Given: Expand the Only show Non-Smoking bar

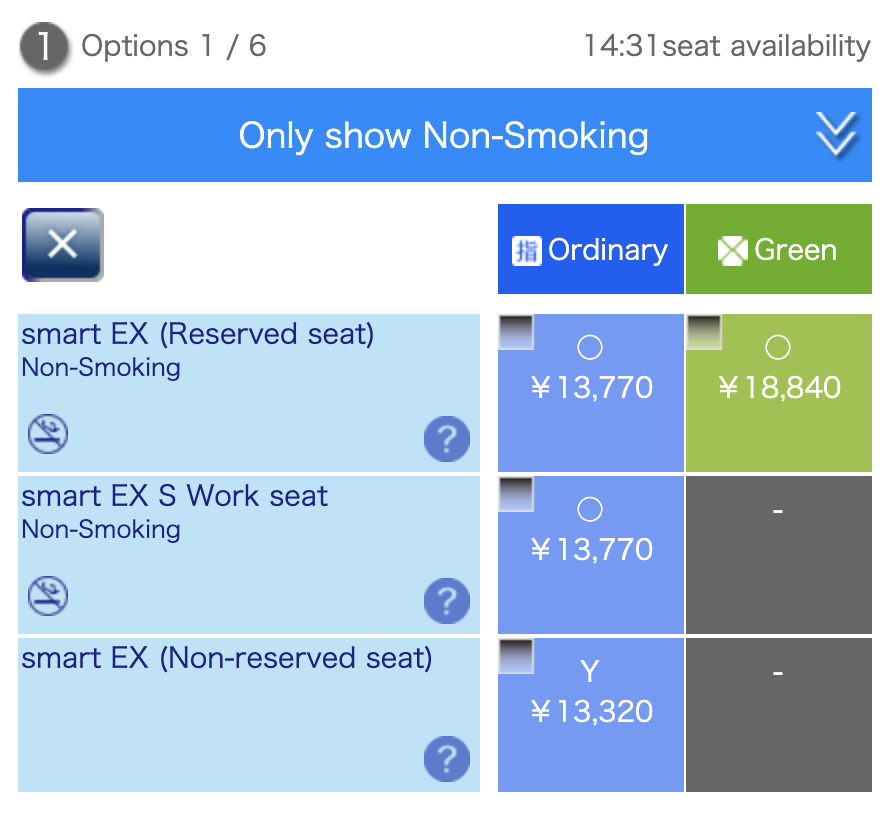Looking at the screenshot, I should (x=443, y=135).
